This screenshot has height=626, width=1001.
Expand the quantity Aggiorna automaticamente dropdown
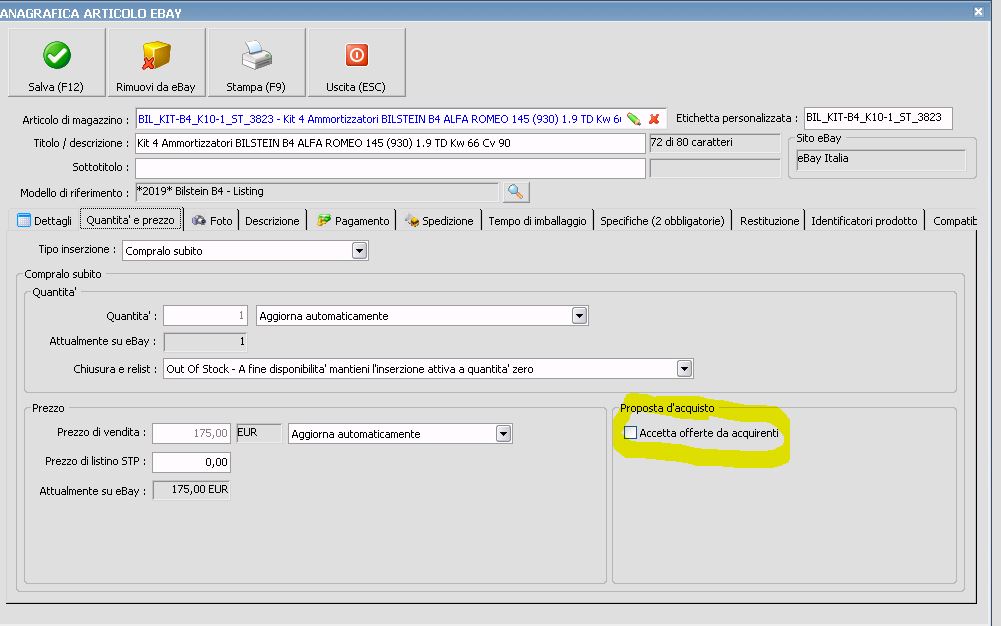click(579, 316)
